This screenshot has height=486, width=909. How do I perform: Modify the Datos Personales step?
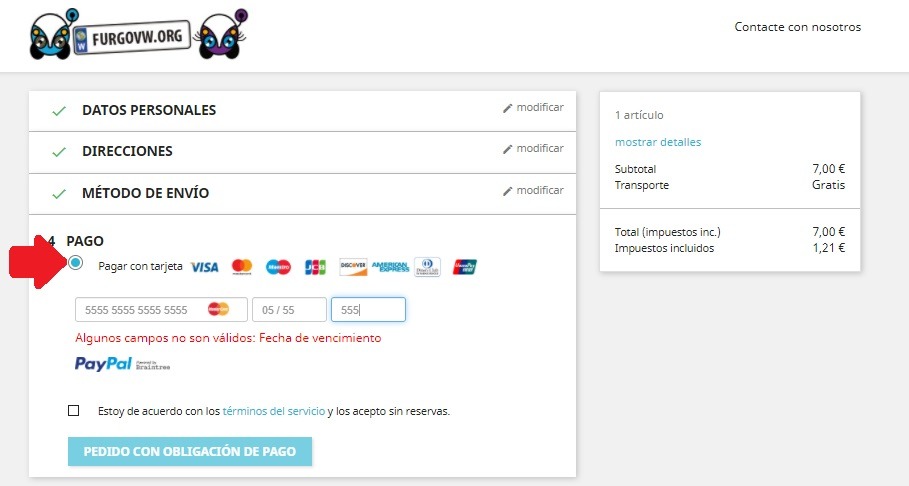coord(533,107)
